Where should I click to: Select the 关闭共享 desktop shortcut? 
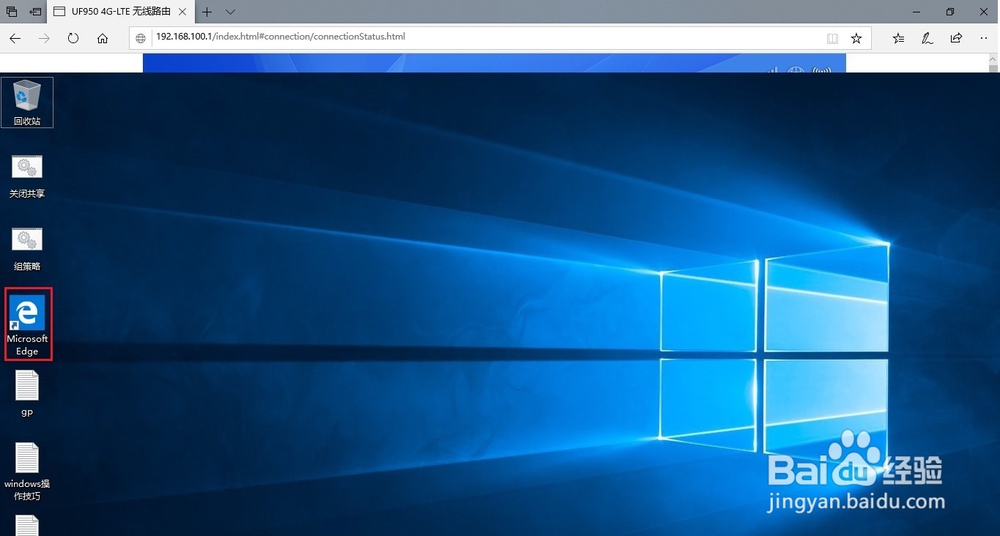click(27, 176)
